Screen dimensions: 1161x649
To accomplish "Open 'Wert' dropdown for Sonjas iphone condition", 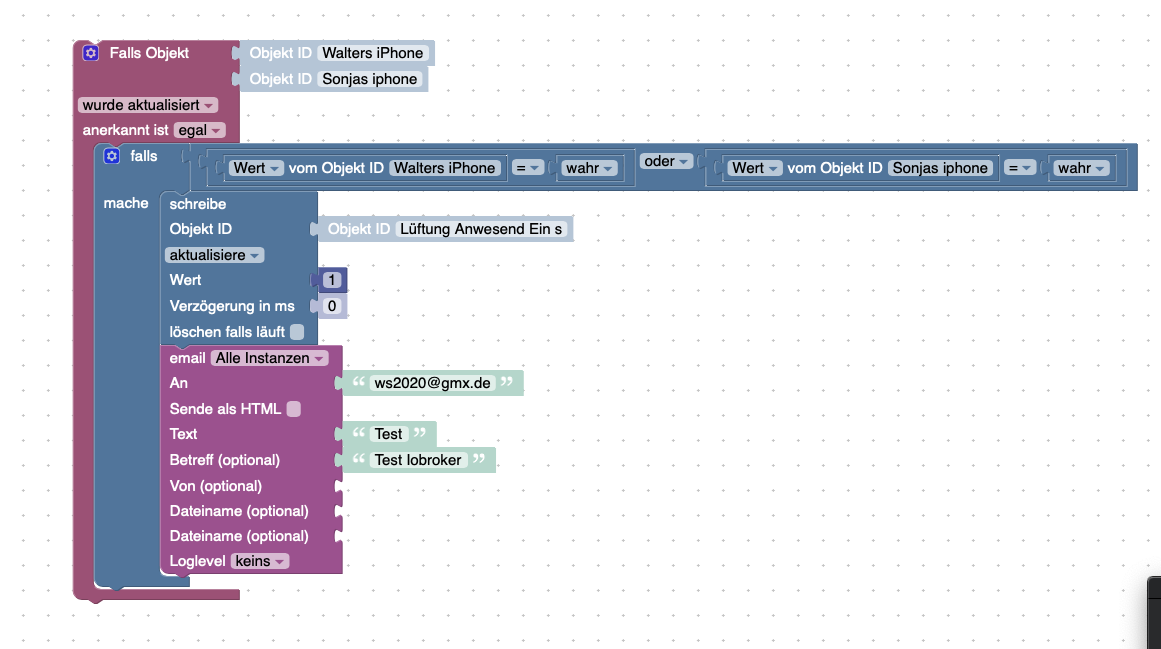I will coord(755,168).
